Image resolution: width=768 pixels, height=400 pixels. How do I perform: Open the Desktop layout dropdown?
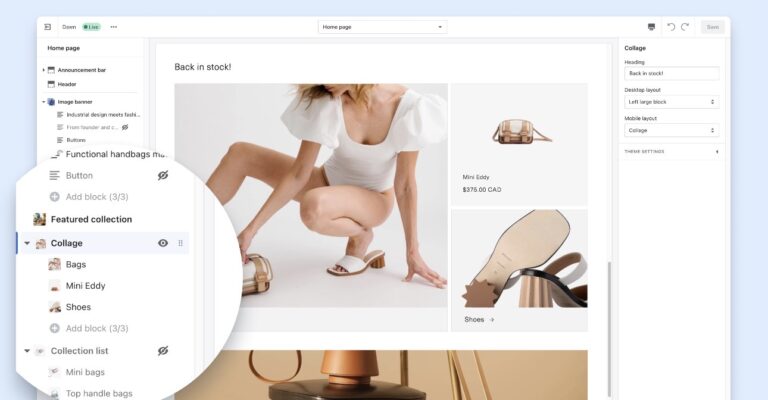point(672,102)
